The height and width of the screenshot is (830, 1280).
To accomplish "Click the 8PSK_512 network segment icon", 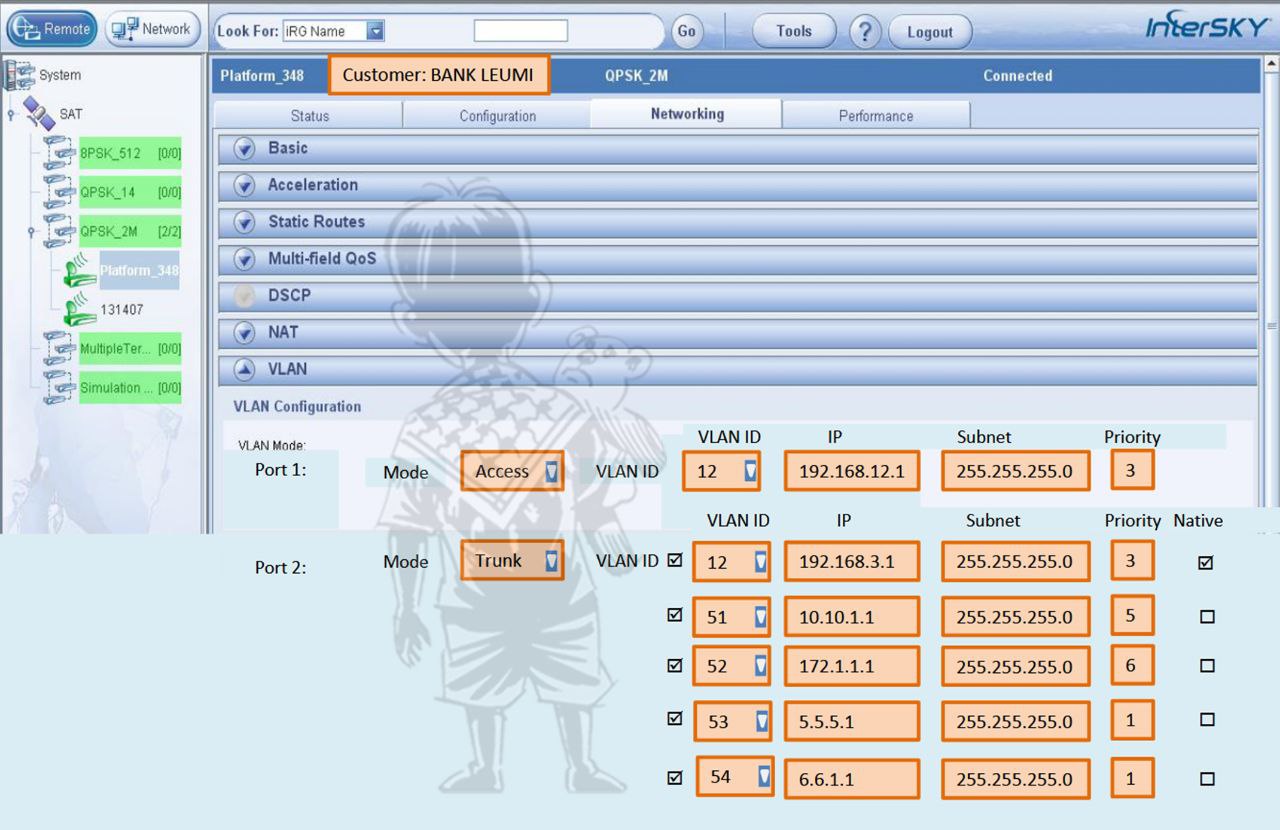I will point(62,154).
